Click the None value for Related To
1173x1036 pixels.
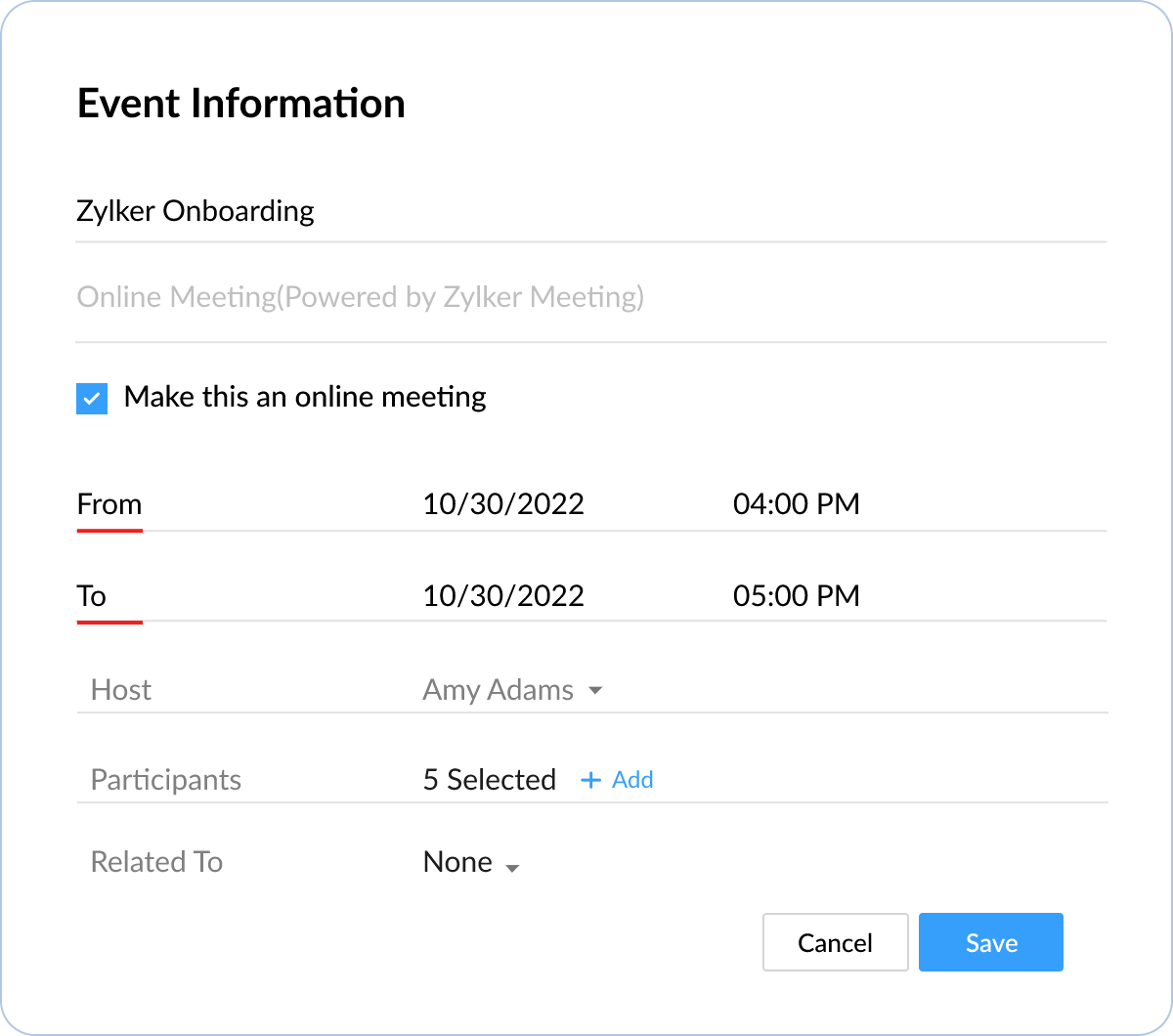[x=457, y=862]
